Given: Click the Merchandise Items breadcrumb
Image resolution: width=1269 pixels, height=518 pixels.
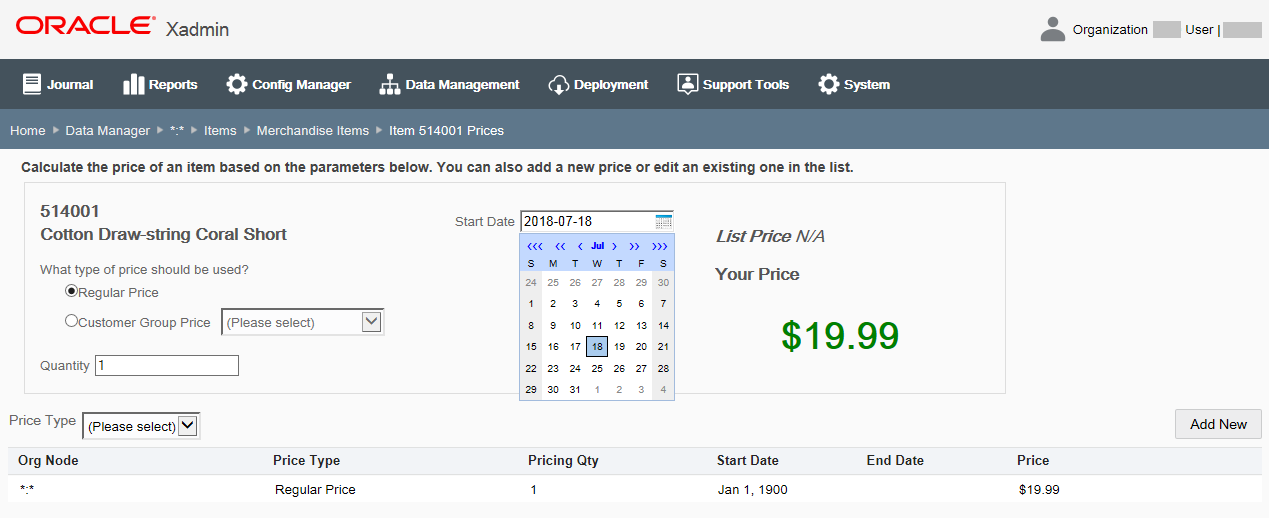Looking at the screenshot, I should pos(312,131).
